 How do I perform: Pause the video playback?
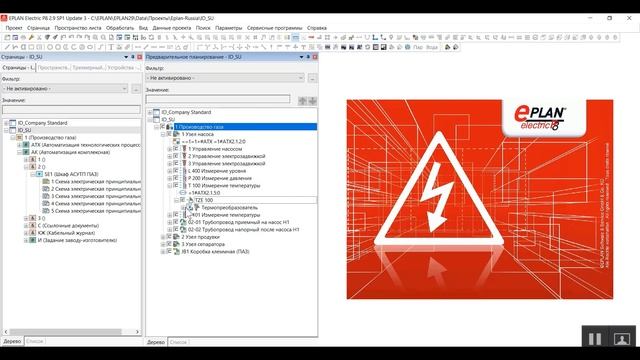[x=595, y=338]
